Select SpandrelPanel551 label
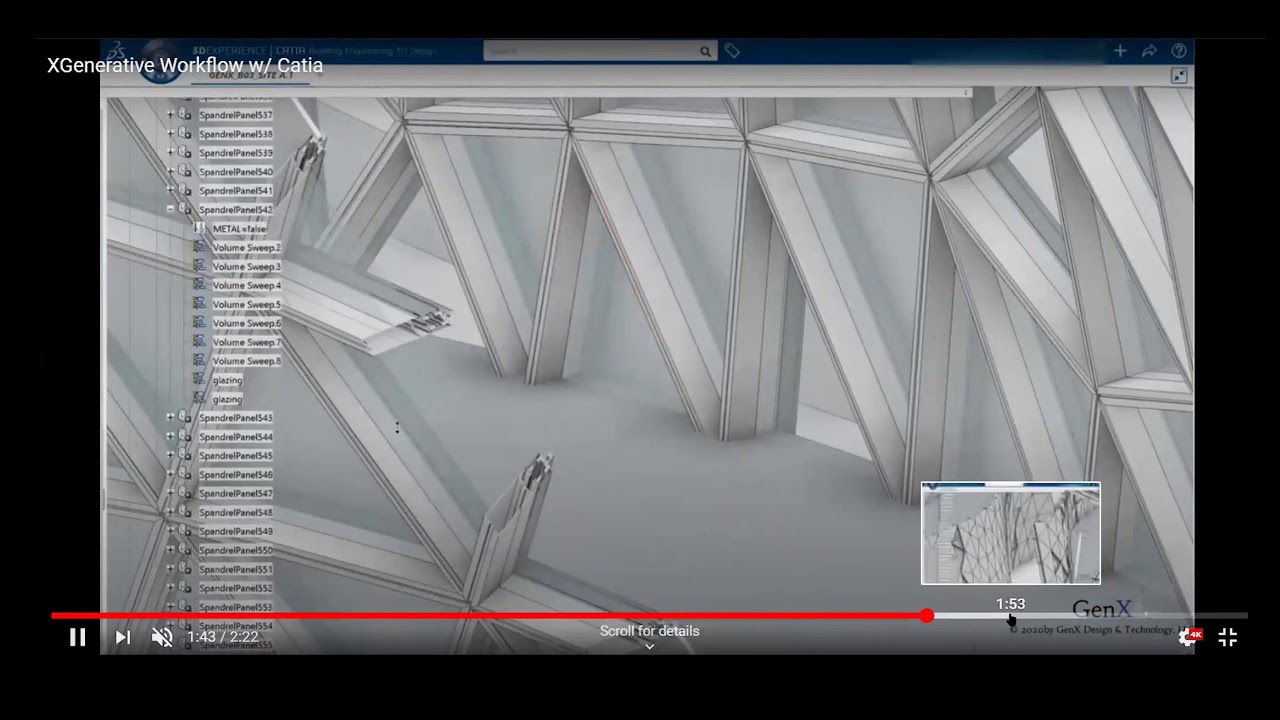 (236, 570)
